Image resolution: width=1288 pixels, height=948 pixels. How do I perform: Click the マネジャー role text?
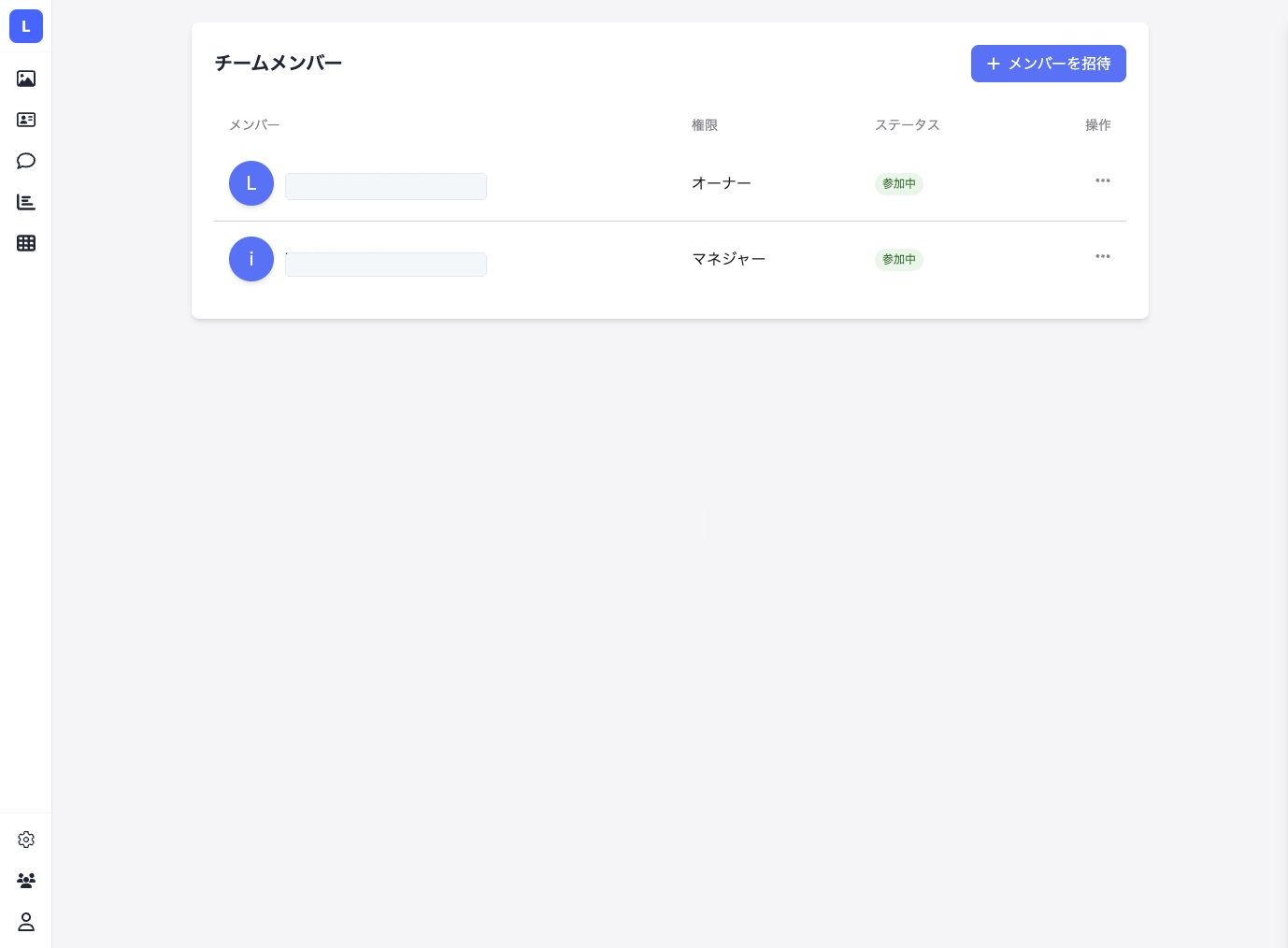click(729, 259)
